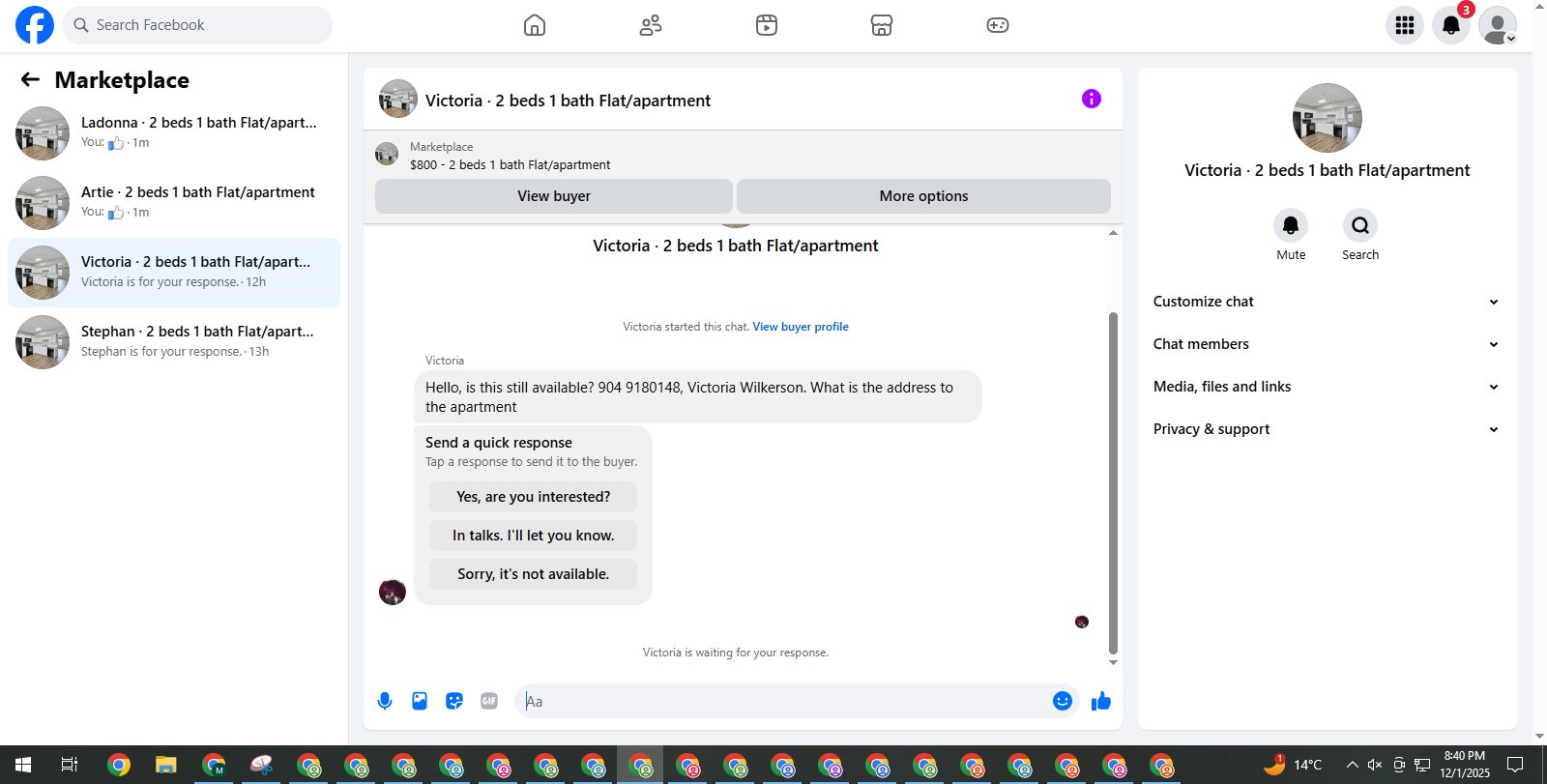Screen dimensions: 1547x784
Task: Click the chat scrollbar down arrow
Action: (x=1113, y=662)
